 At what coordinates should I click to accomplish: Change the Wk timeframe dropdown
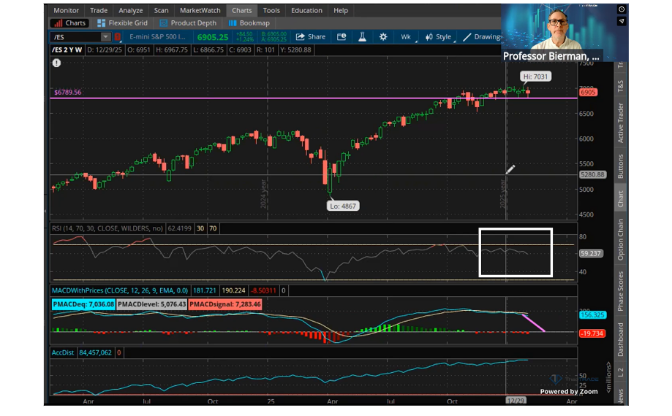point(407,37)
